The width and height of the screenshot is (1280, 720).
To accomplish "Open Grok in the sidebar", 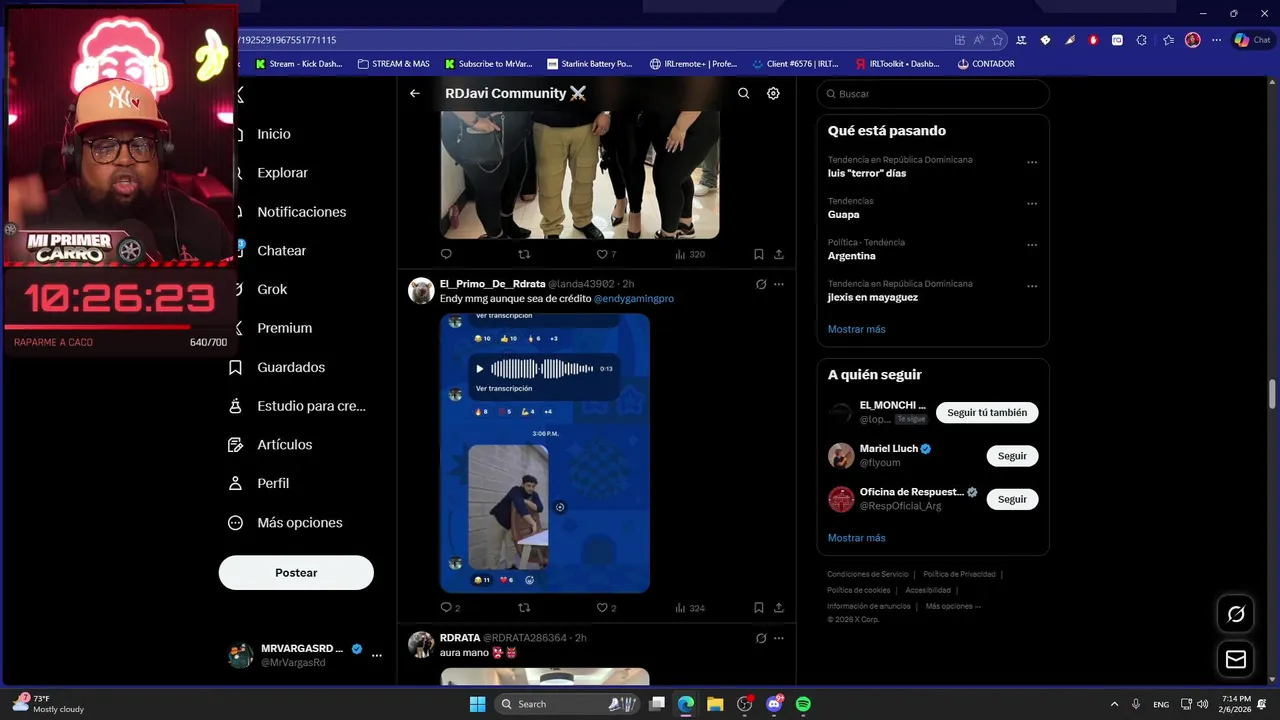I will pos(271,290).
